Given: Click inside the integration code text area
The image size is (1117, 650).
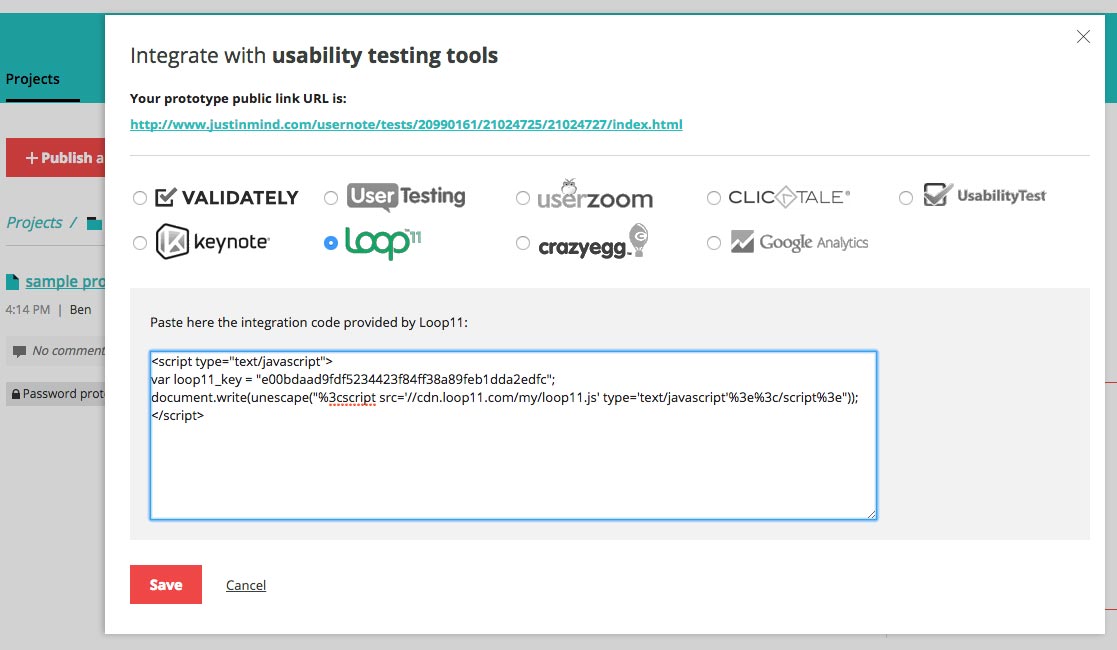Looking at the screenshot, I should point(513,435).
